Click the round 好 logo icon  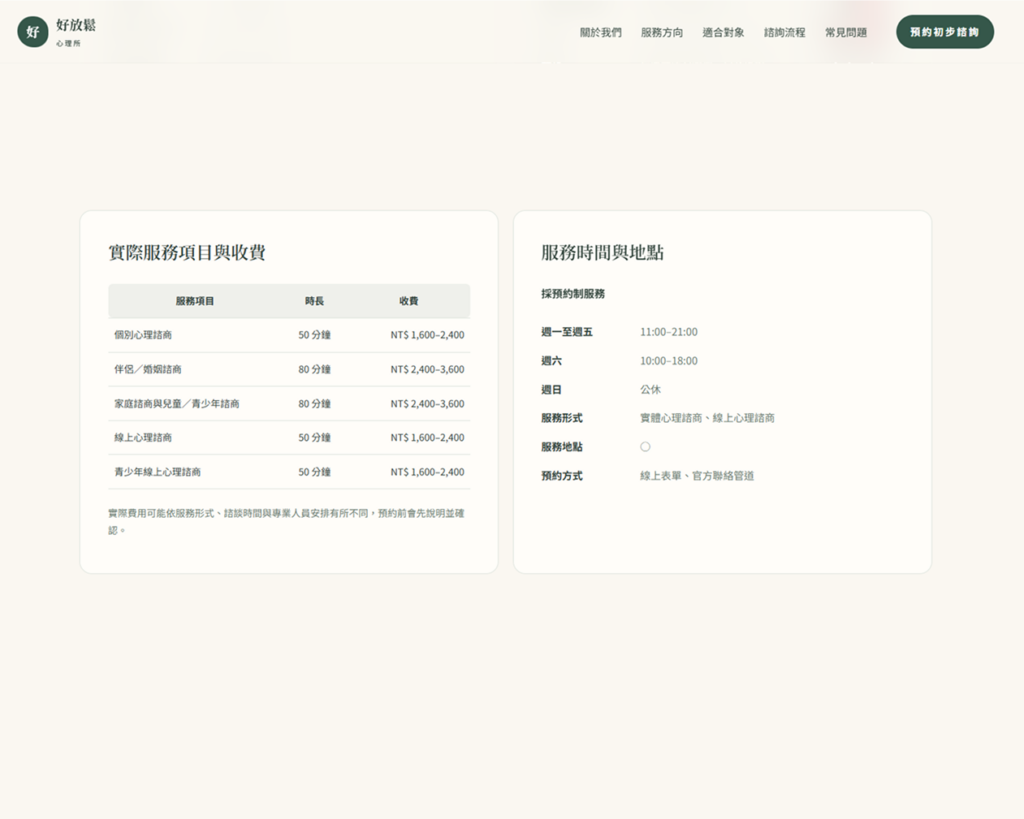pos(33,32)
